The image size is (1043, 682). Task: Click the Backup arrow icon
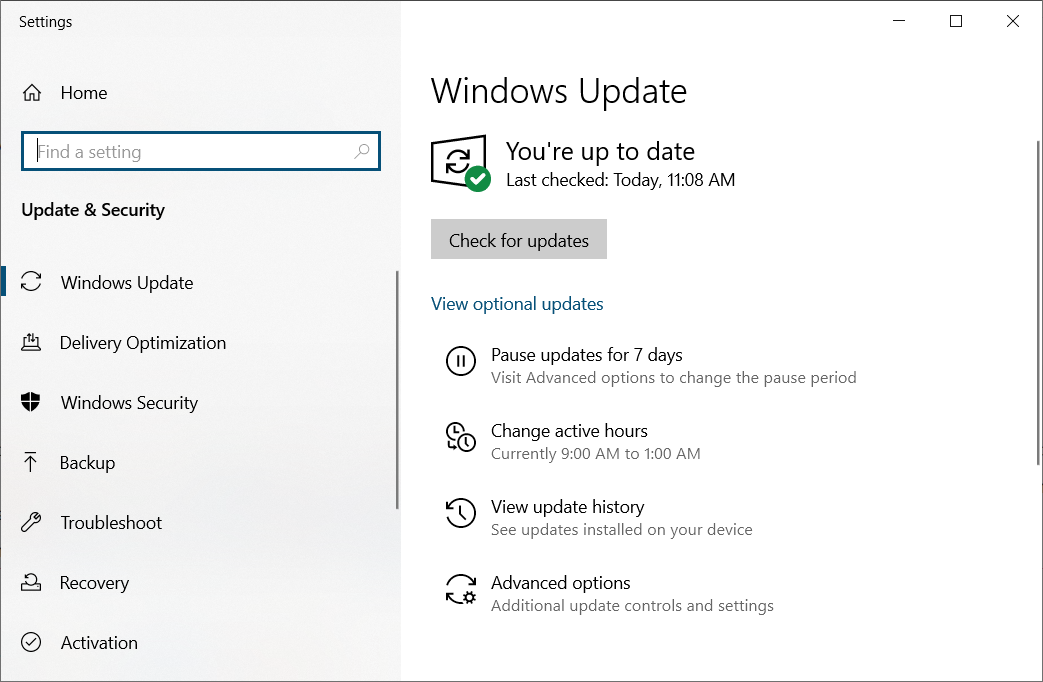click(x=32, y=462)
